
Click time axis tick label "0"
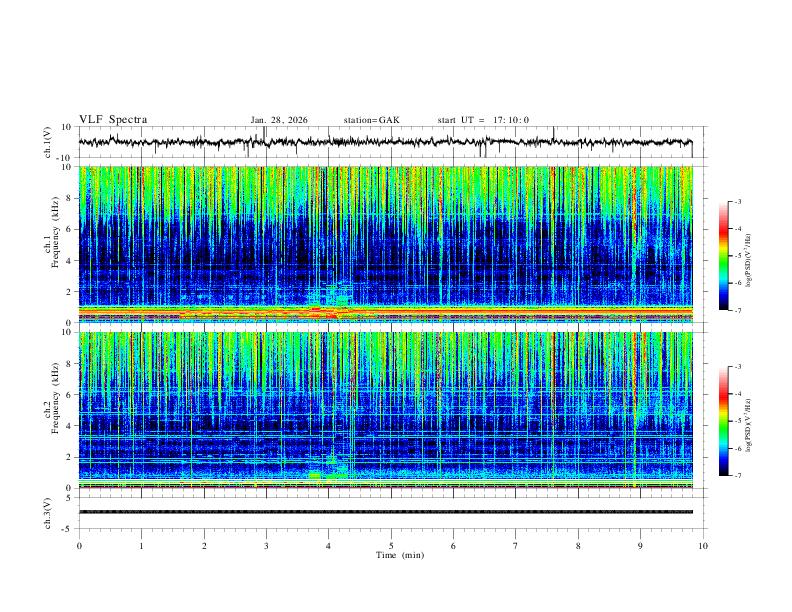point(79,546)
